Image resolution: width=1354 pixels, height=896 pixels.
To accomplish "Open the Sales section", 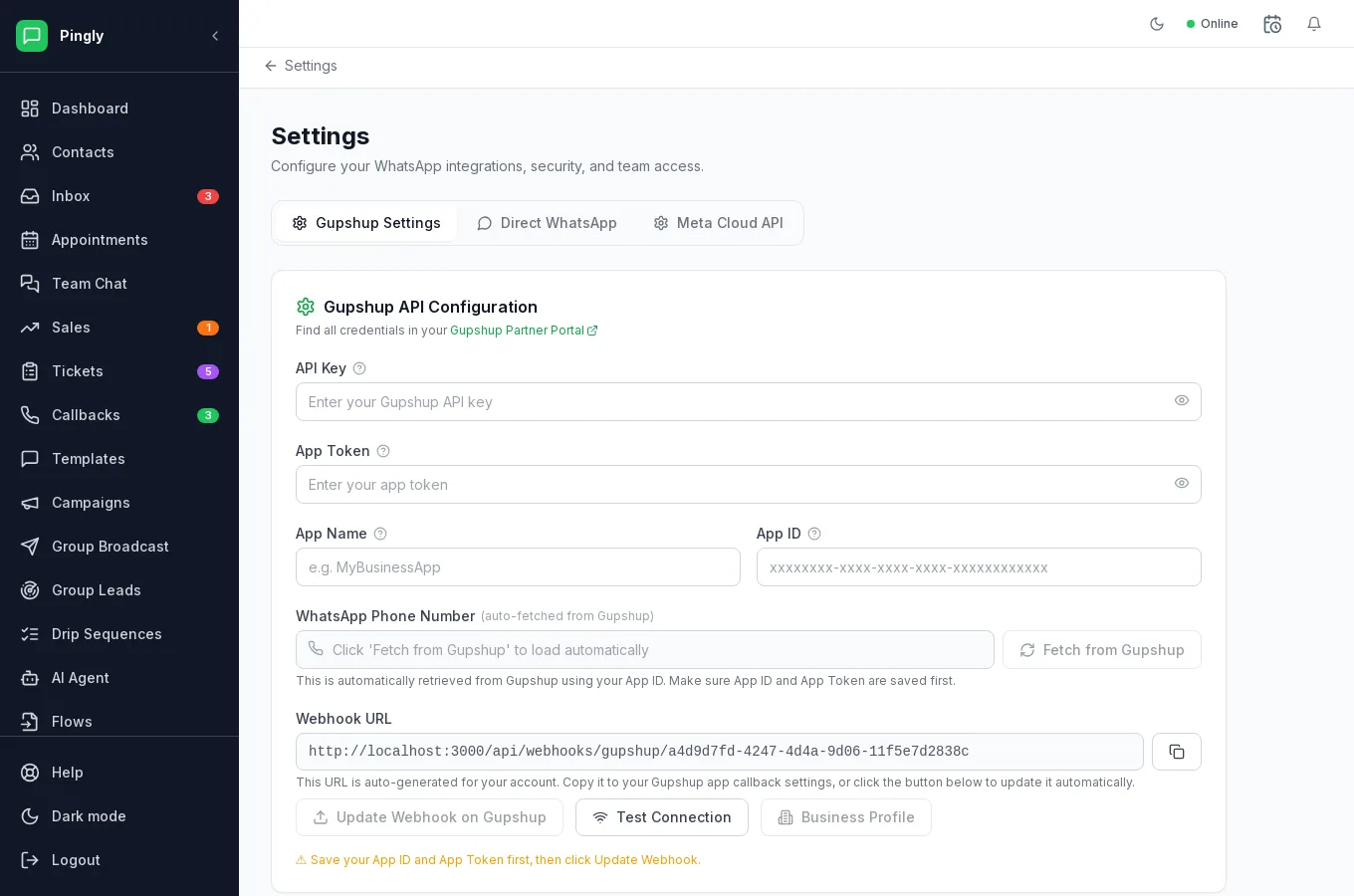I will pos(119,328).
